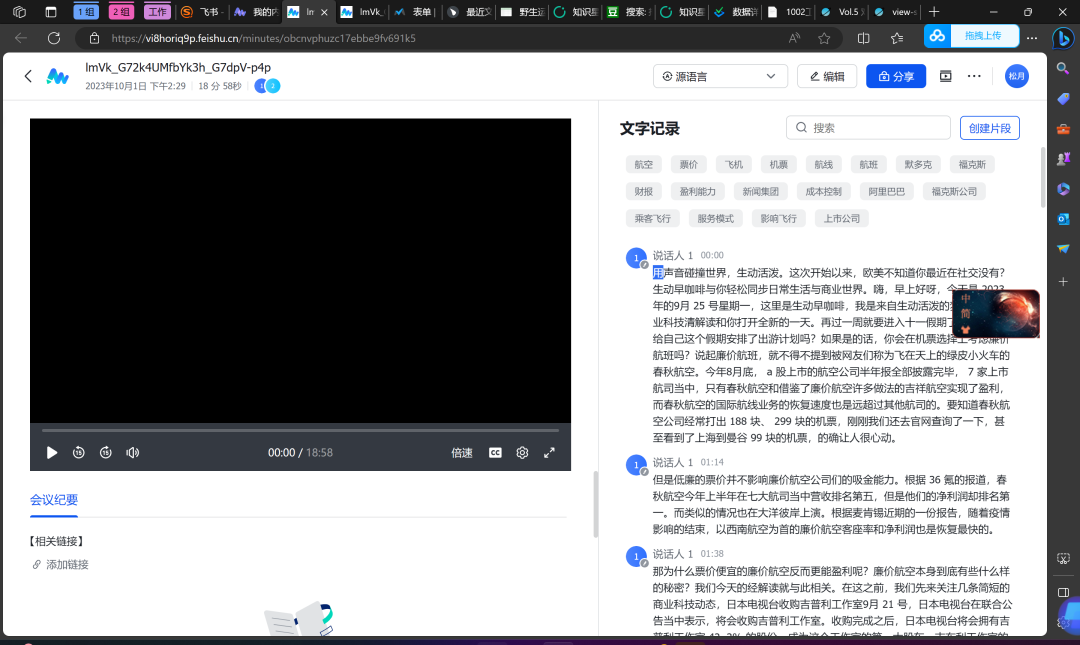This screenshot has height=645, width=1080.
Task: Click the Feishu Minutes logo icon
Action: [x=58, y=76]
